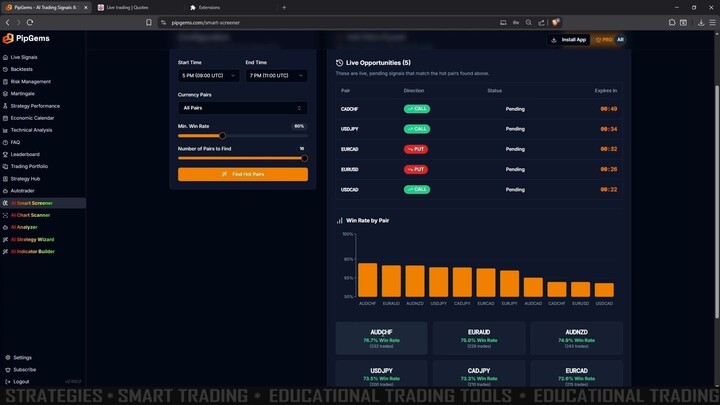Log out using the Logout item
720x405 pixels.
pyautogui.click(x=21, y=382)
